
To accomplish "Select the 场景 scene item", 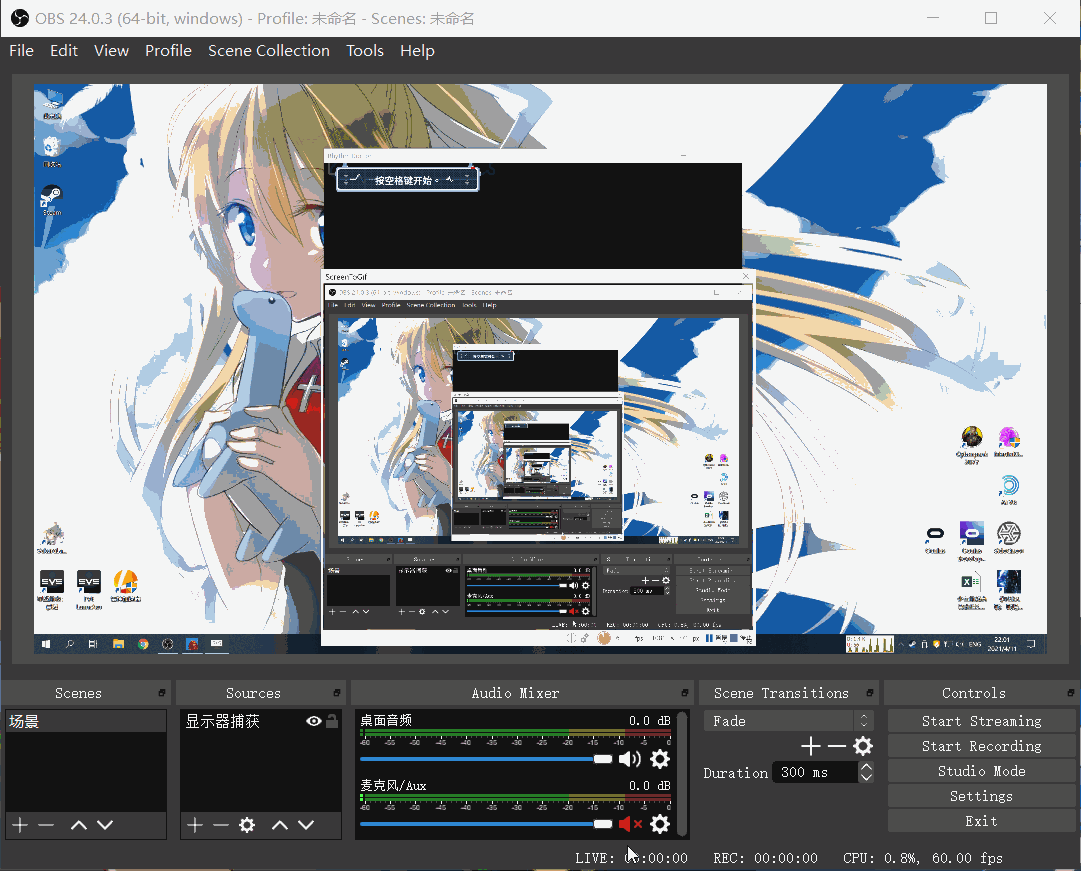I will (x=86, y=721).
